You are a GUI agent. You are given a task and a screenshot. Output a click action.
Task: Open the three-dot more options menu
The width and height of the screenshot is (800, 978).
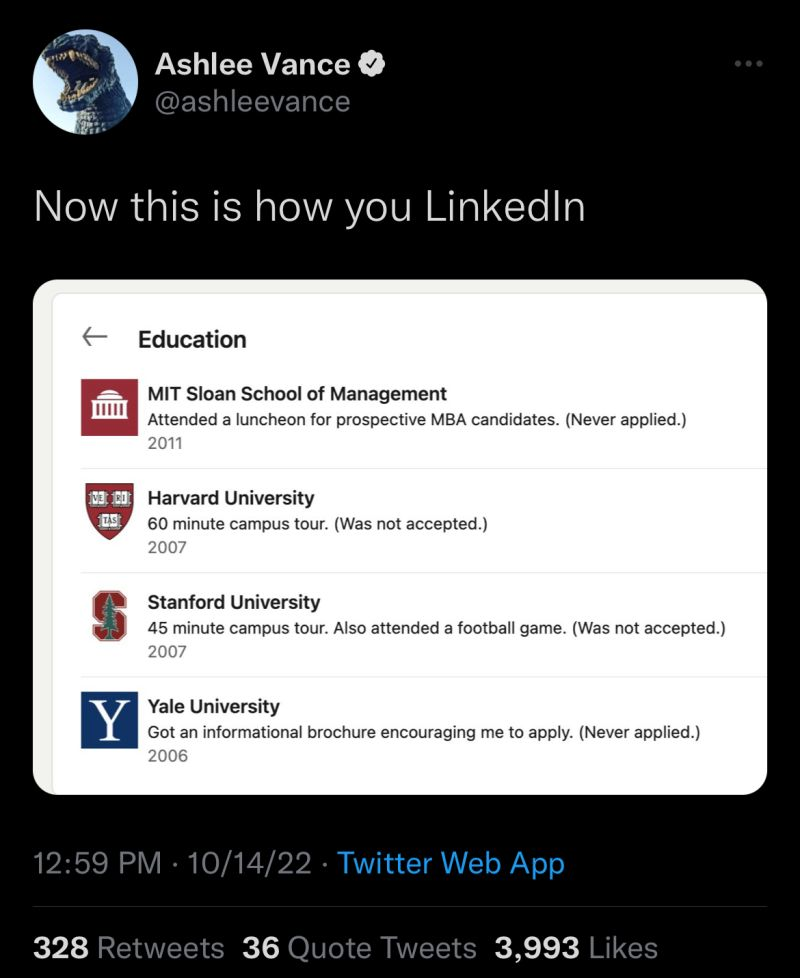click(x=748, y=64)
